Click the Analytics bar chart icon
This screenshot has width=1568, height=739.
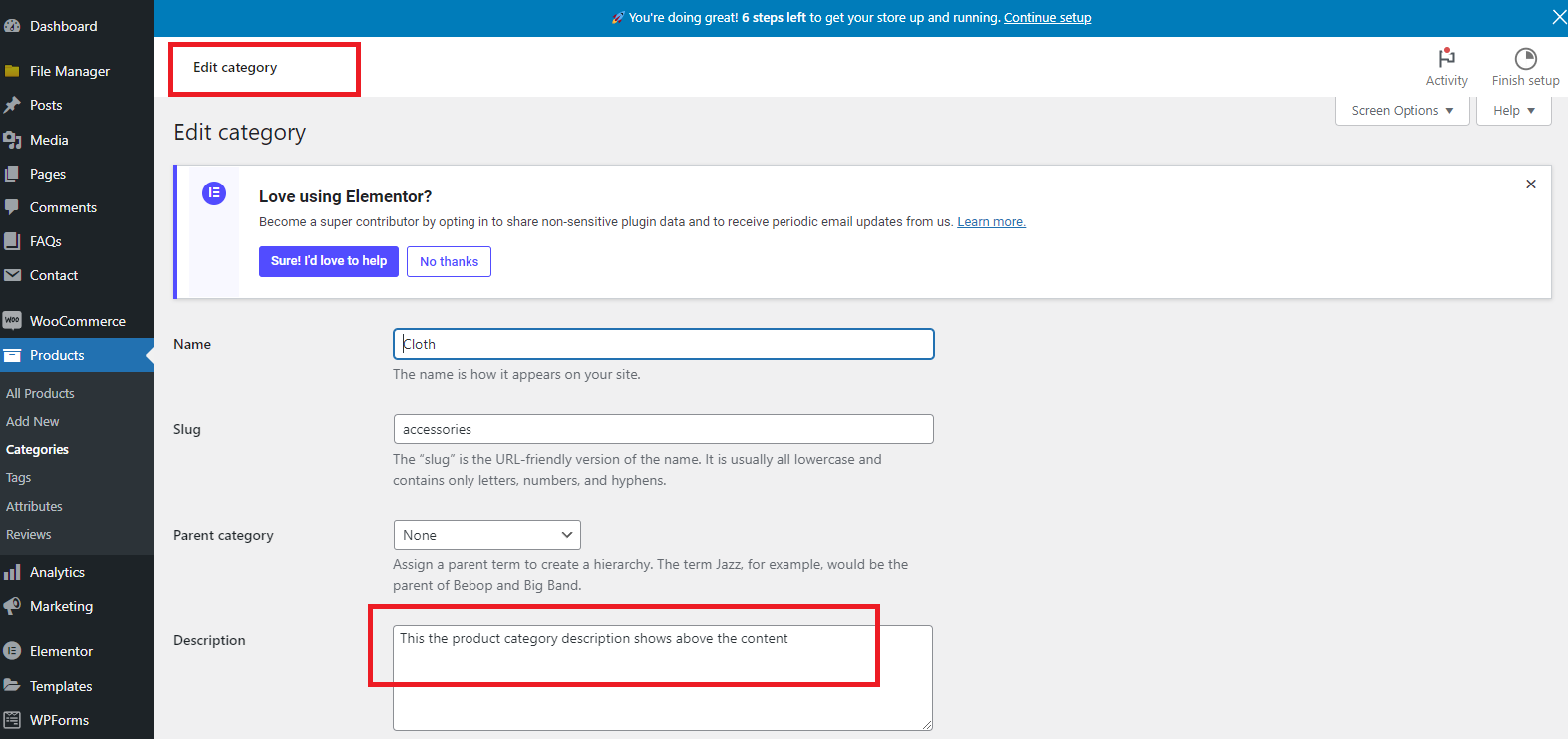coord(12,572)
